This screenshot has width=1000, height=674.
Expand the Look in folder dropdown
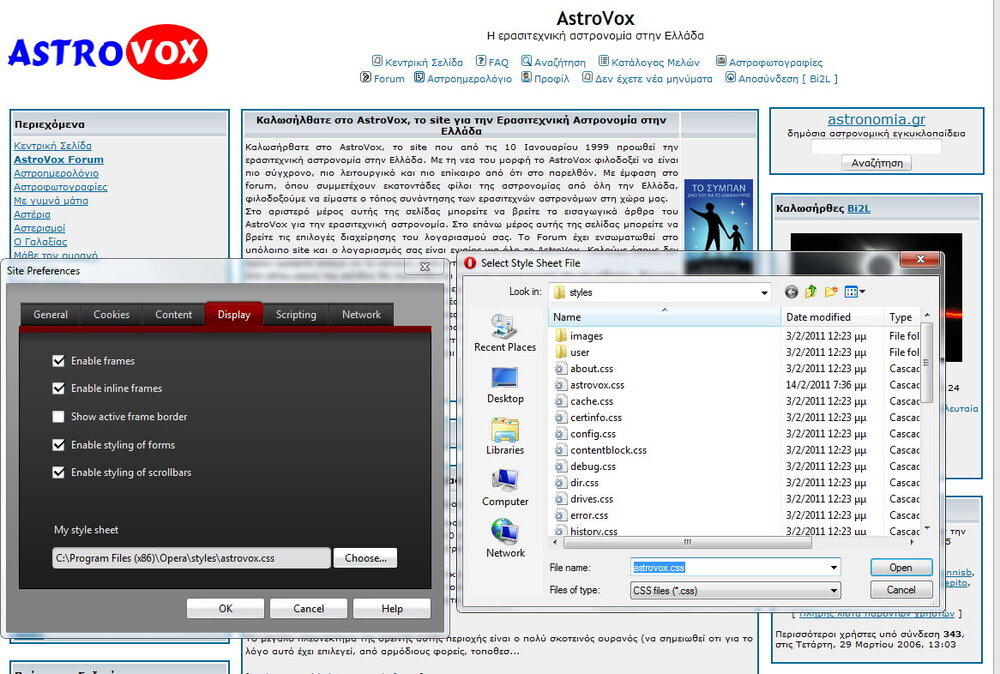764,293
